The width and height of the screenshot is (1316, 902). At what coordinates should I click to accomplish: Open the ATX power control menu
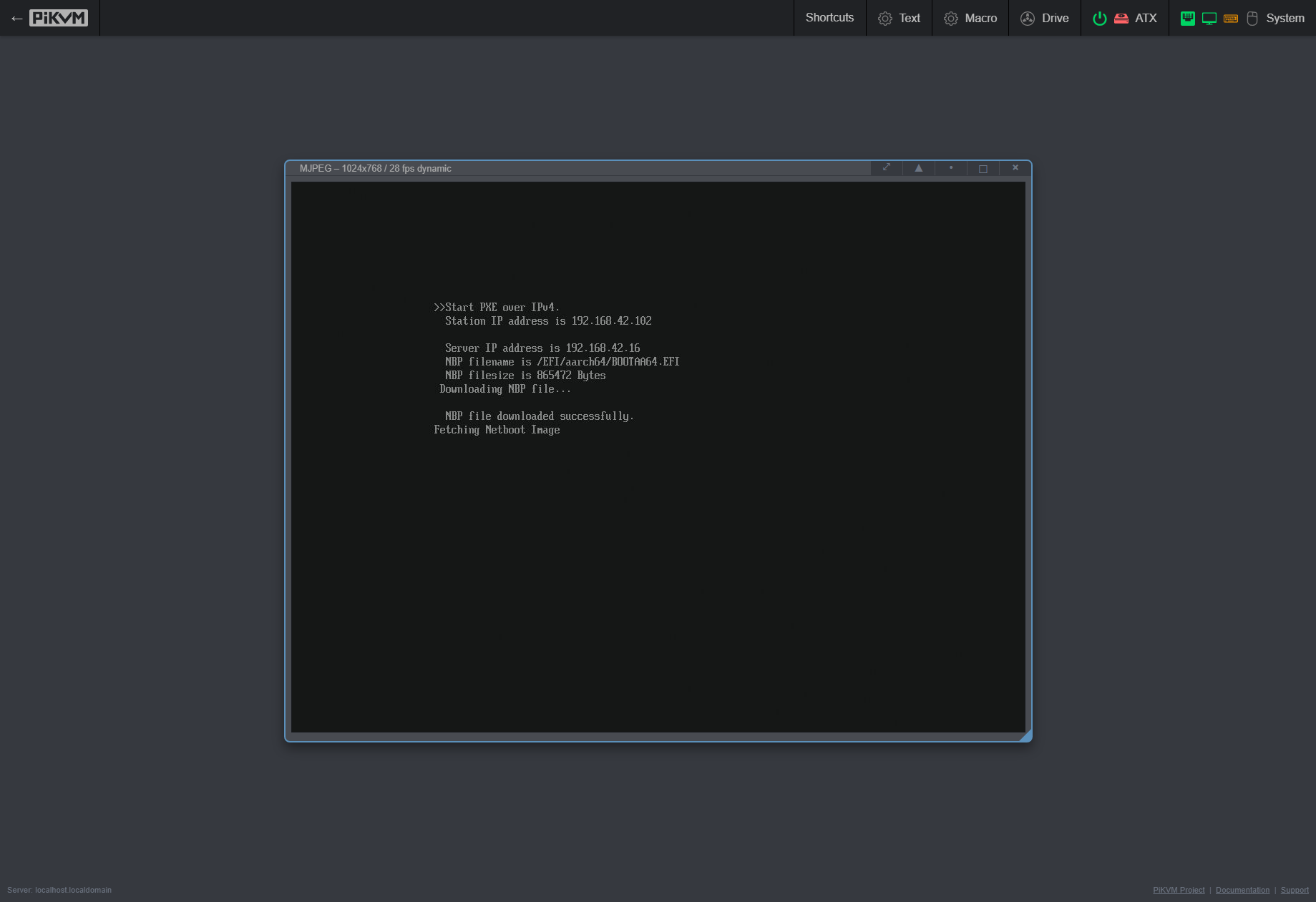(1146, 19)
